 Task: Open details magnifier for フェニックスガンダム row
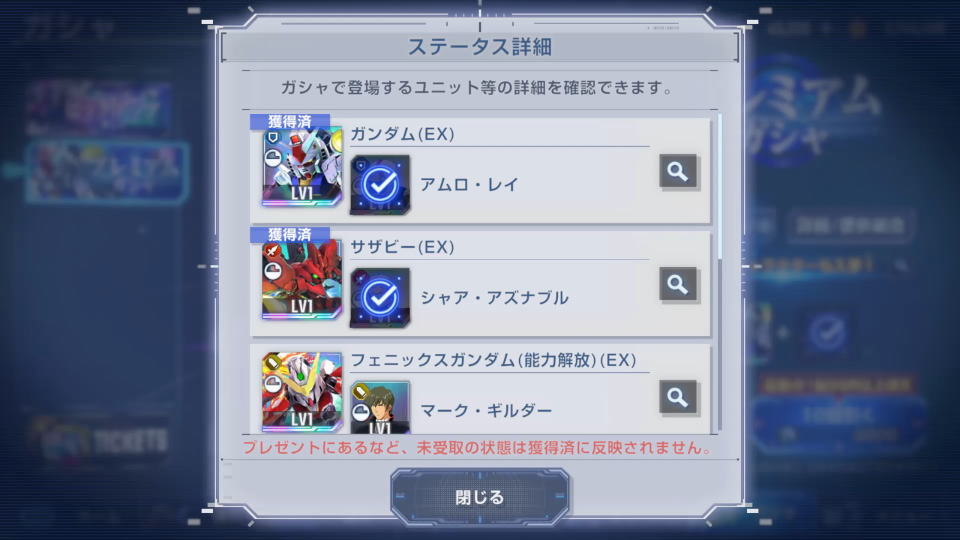678,397
